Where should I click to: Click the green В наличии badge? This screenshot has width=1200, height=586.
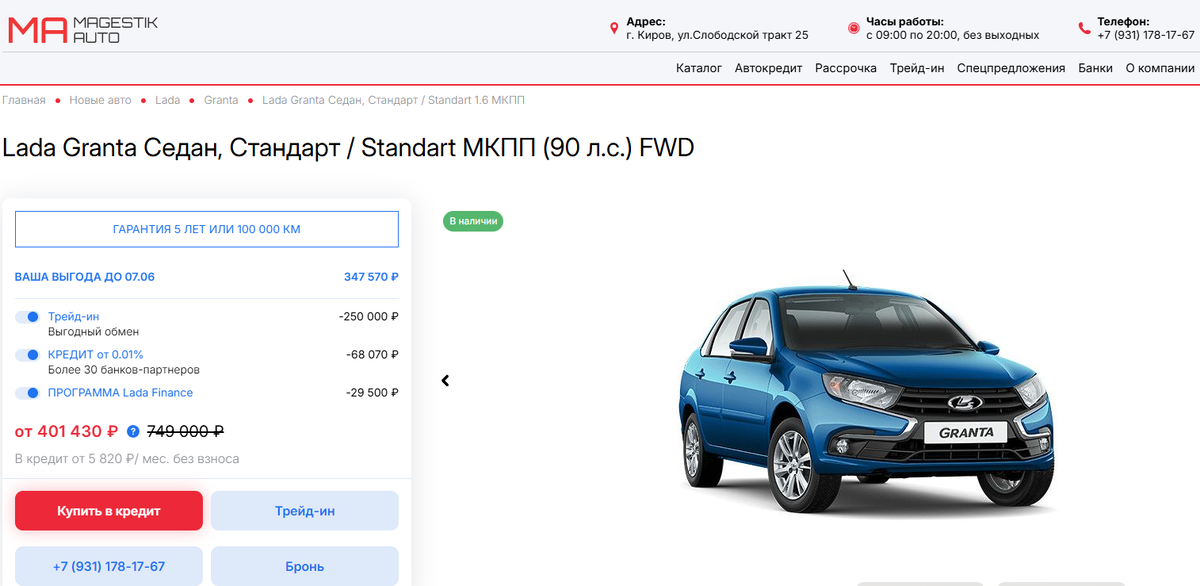tap(473, 221)
